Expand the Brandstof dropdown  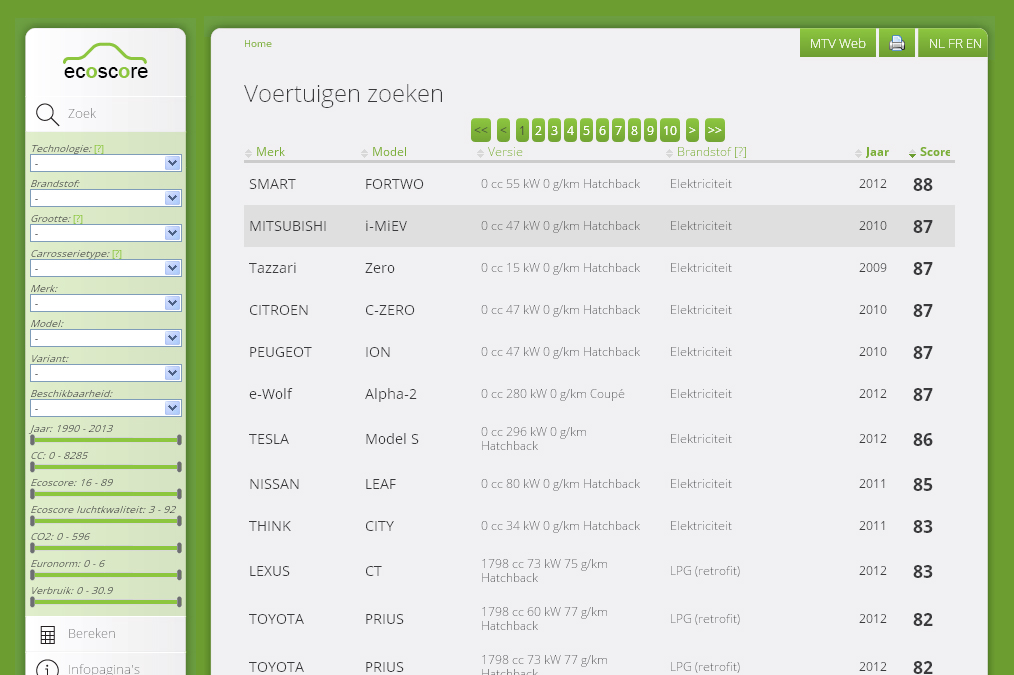click(105, 198)
